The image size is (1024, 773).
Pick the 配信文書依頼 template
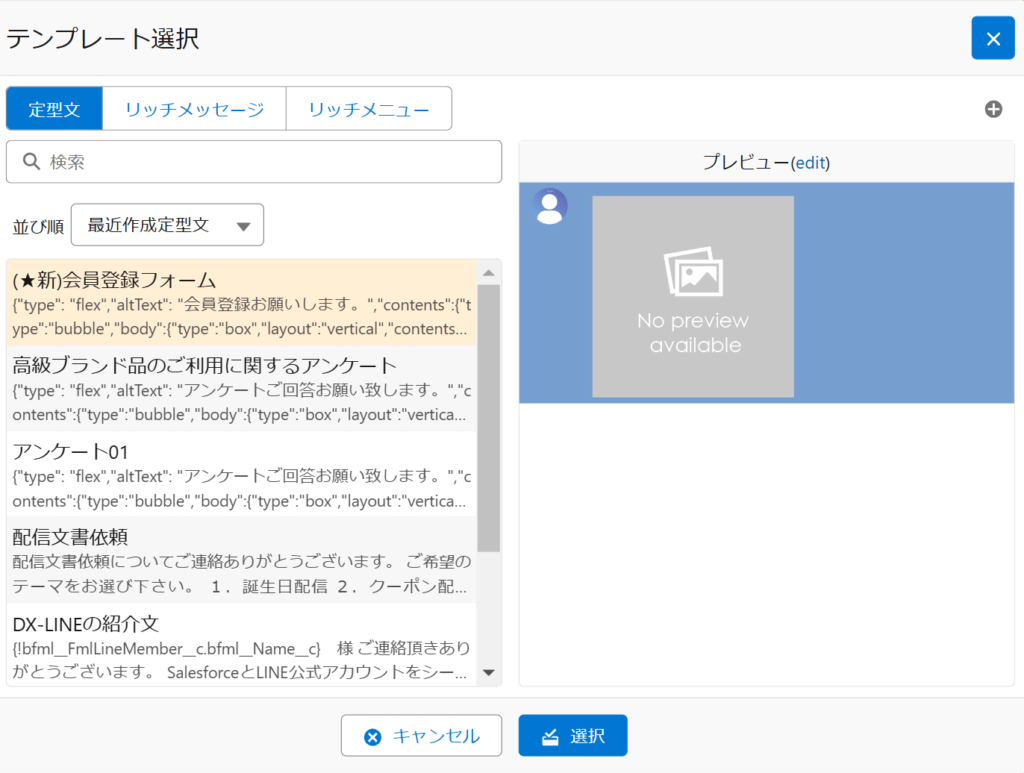(240, 560)
